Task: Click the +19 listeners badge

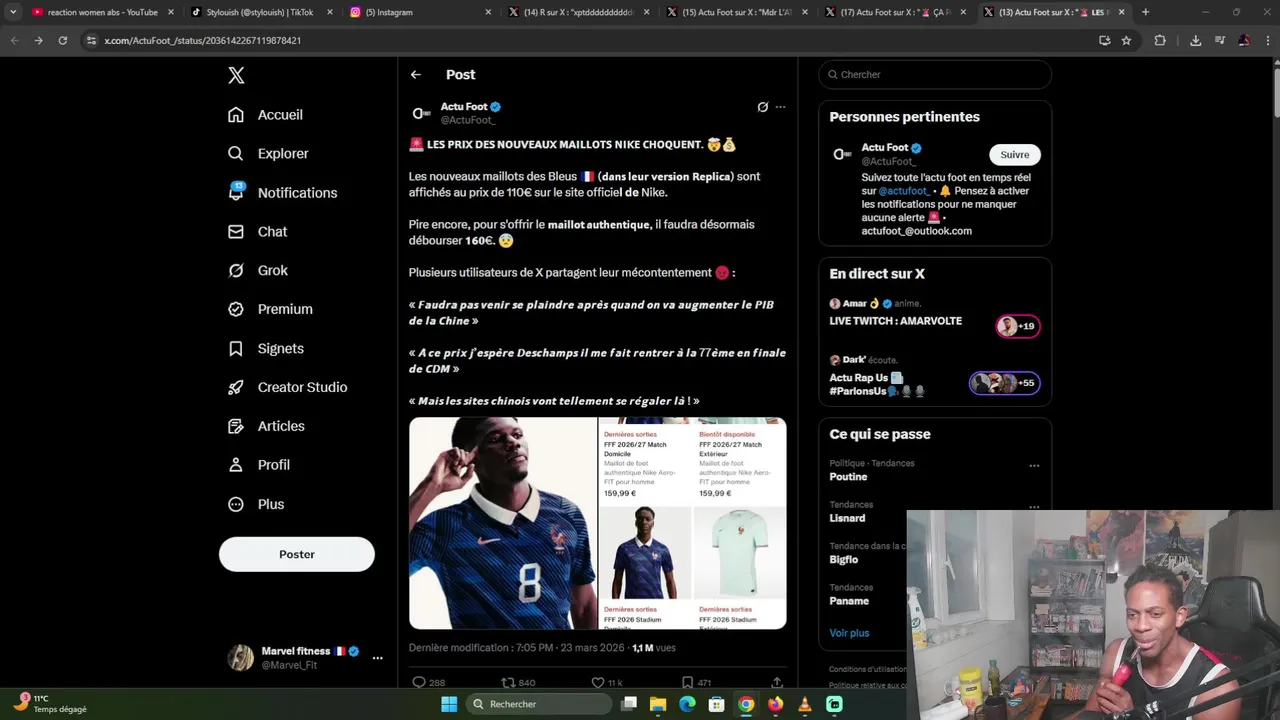Action: [x=1018, y=326]
